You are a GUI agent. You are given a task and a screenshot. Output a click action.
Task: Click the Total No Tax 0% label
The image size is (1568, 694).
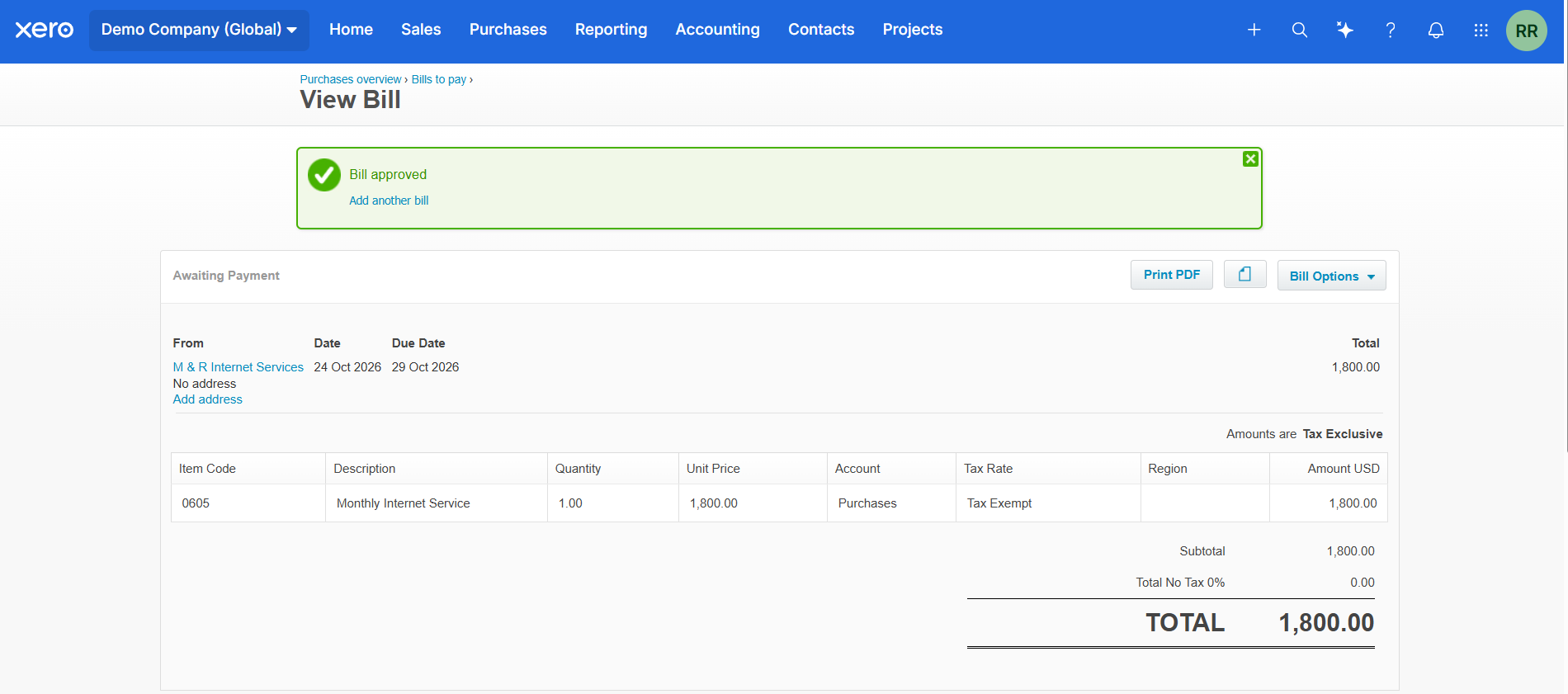1180,583
